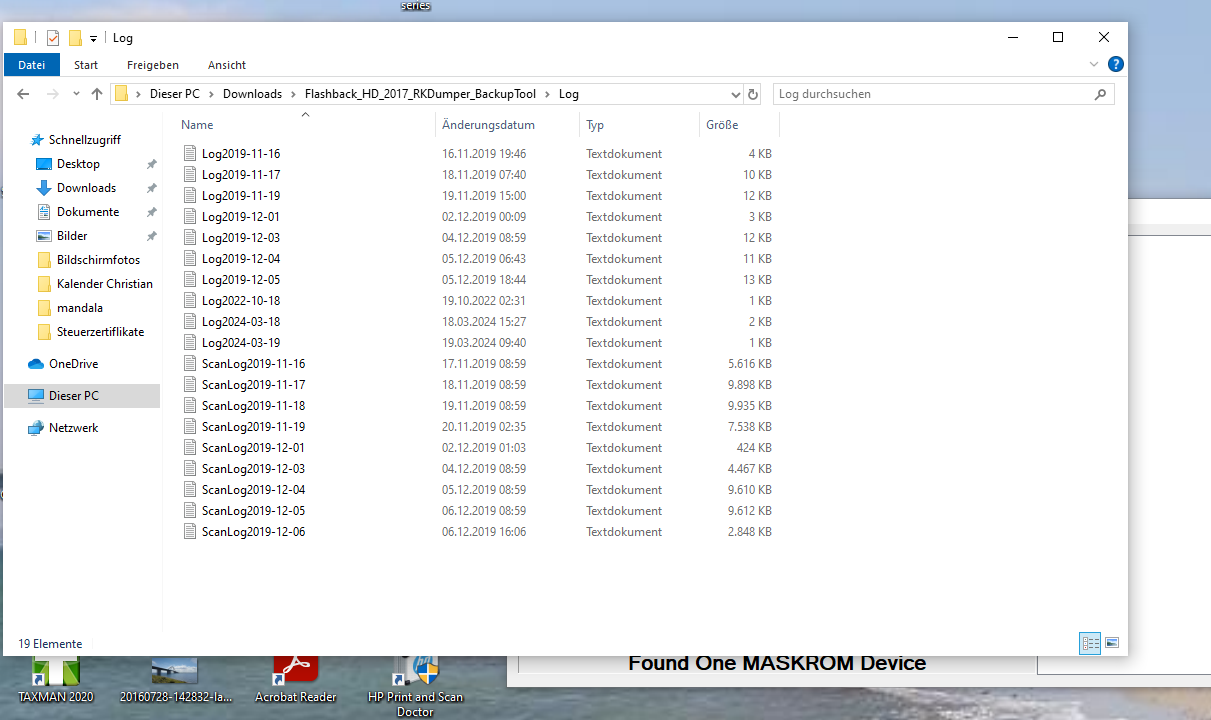Click the icon of ScanLog2019-12-03

point(190,469)
